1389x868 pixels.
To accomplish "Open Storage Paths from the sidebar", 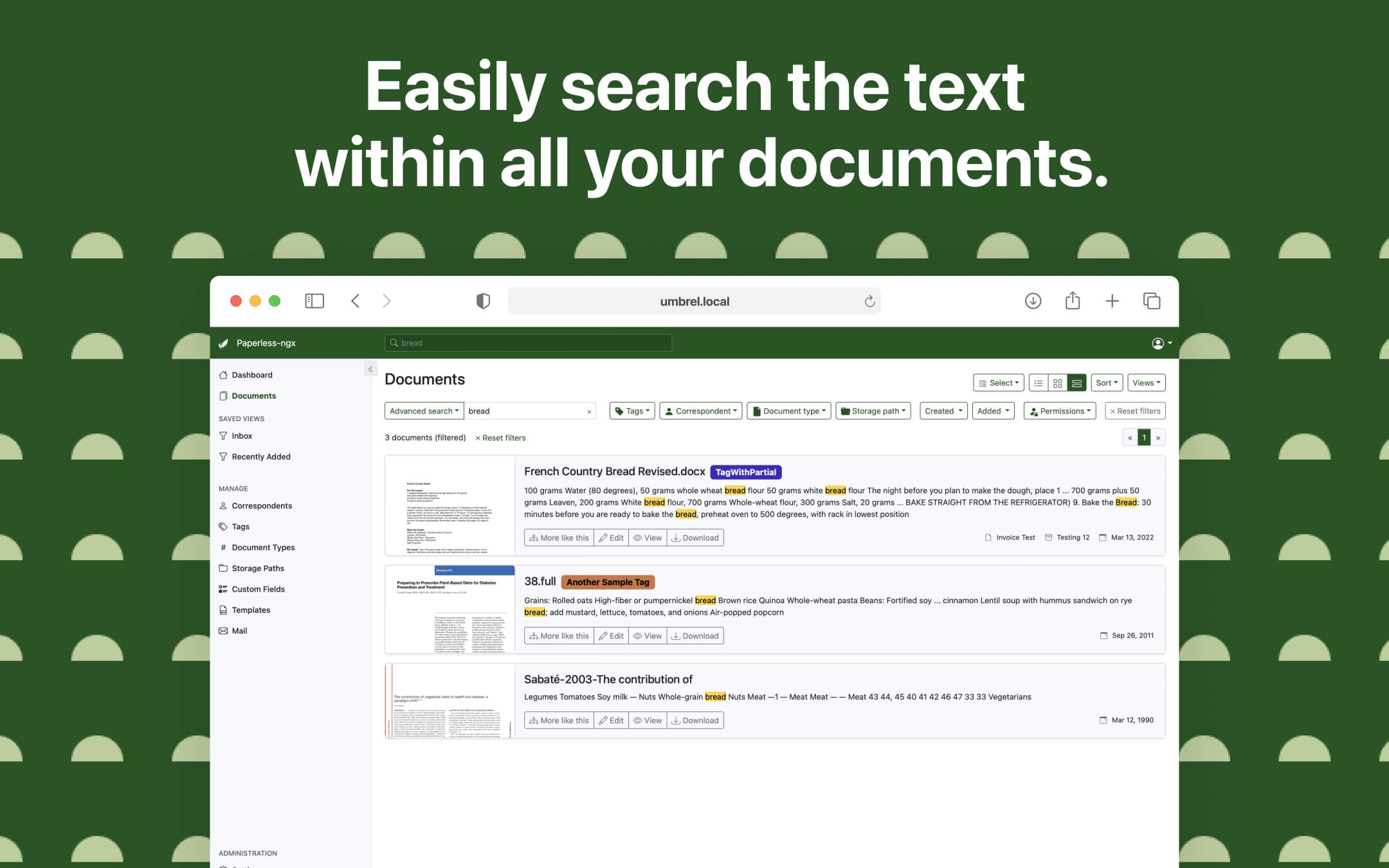I will pyautogui.click(x=257, y=568).
